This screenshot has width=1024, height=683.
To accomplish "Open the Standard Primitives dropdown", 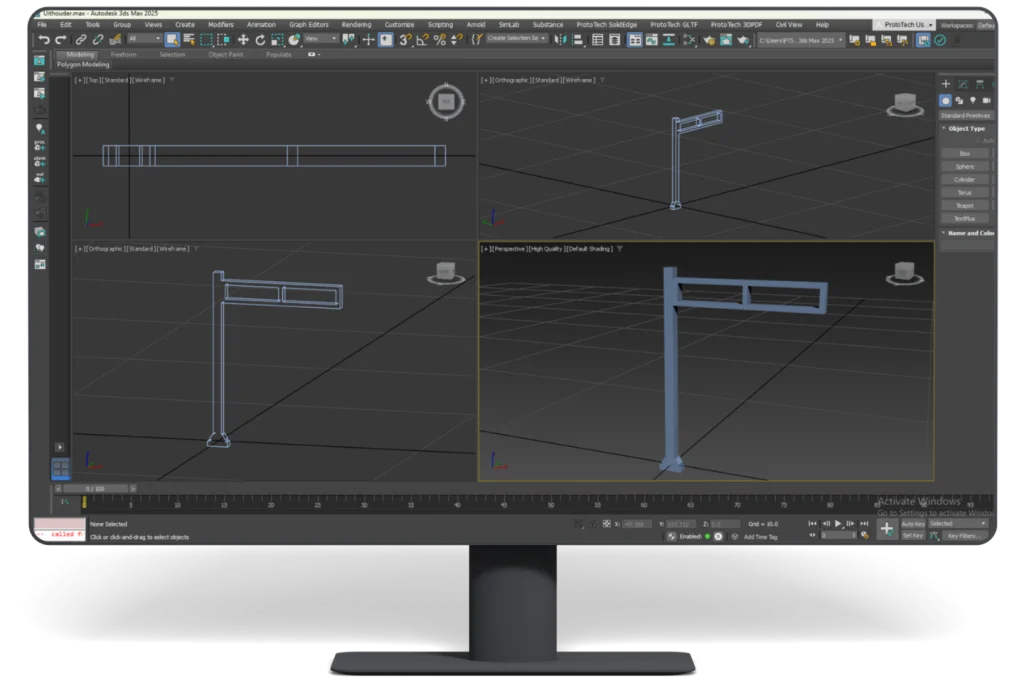I will tap(965, 115).
